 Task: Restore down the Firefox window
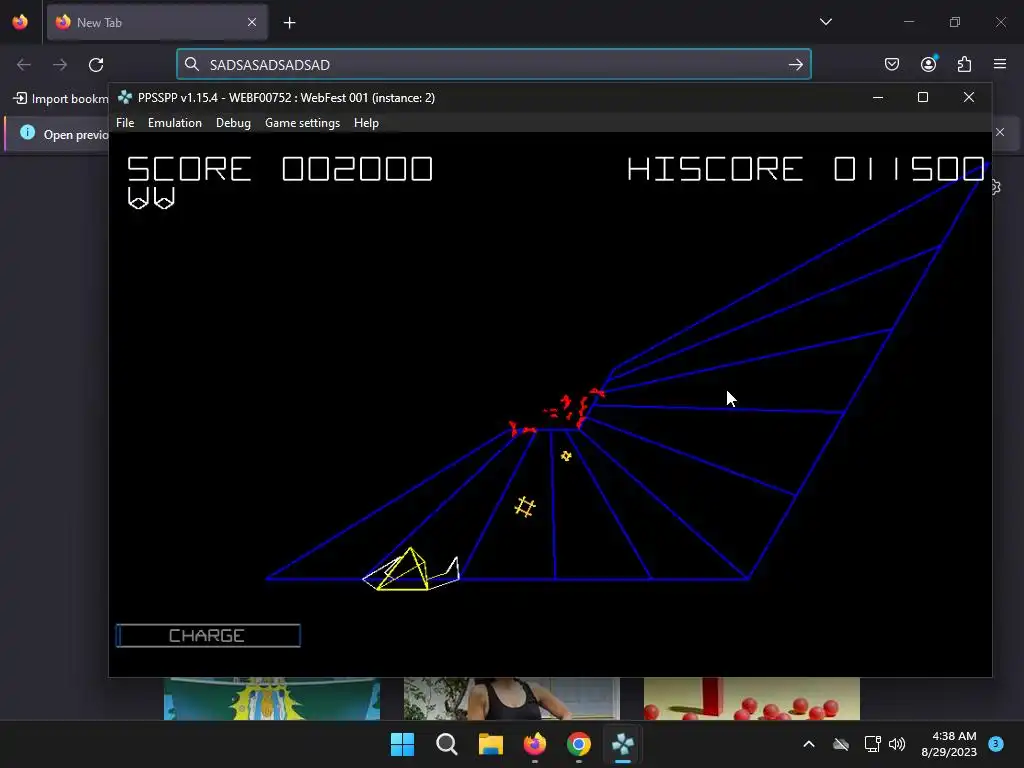click(x=955, y=22)
